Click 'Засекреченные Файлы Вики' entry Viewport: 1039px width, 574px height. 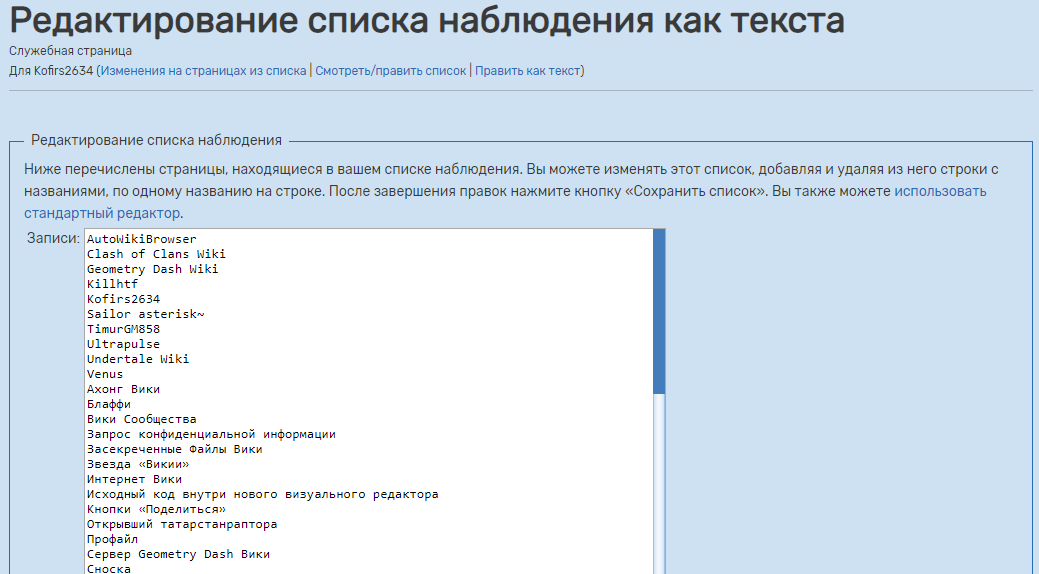click(175, 449)
